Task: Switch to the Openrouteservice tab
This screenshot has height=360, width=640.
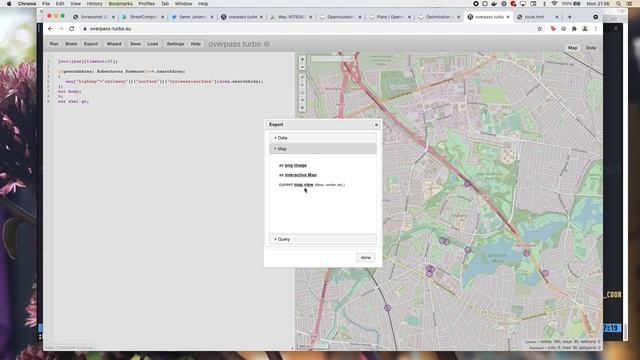Action: [340, 17]
